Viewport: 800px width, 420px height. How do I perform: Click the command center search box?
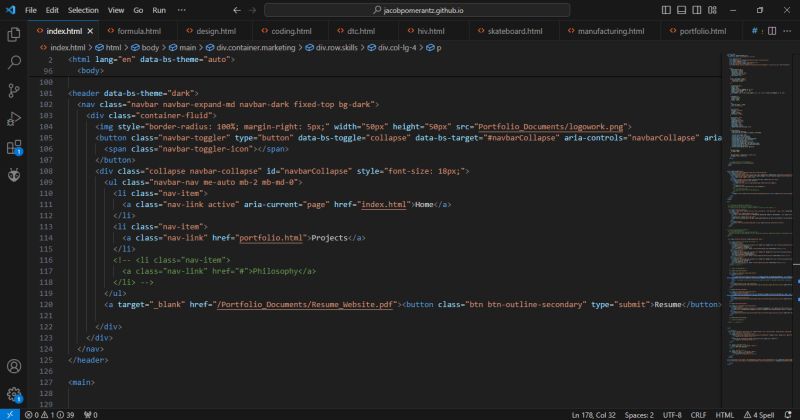point(417,10)
